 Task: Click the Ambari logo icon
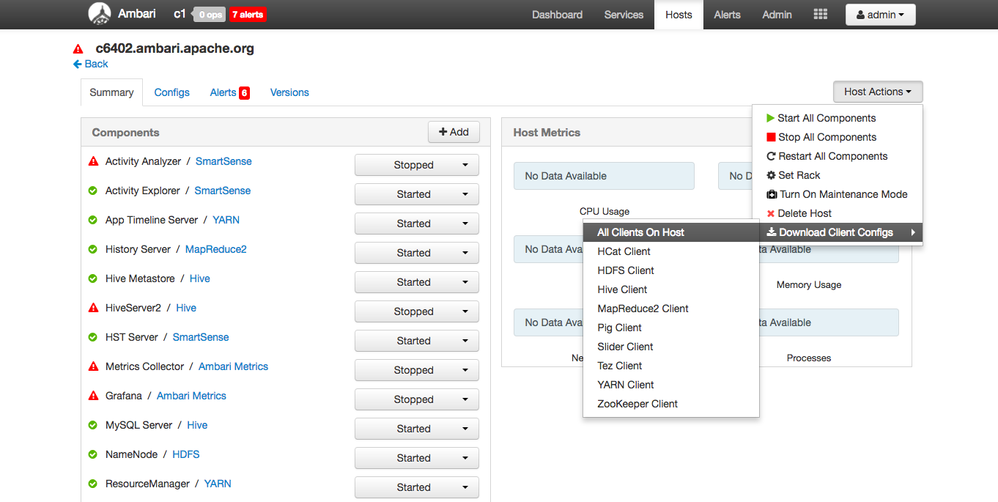coord(99,14)
